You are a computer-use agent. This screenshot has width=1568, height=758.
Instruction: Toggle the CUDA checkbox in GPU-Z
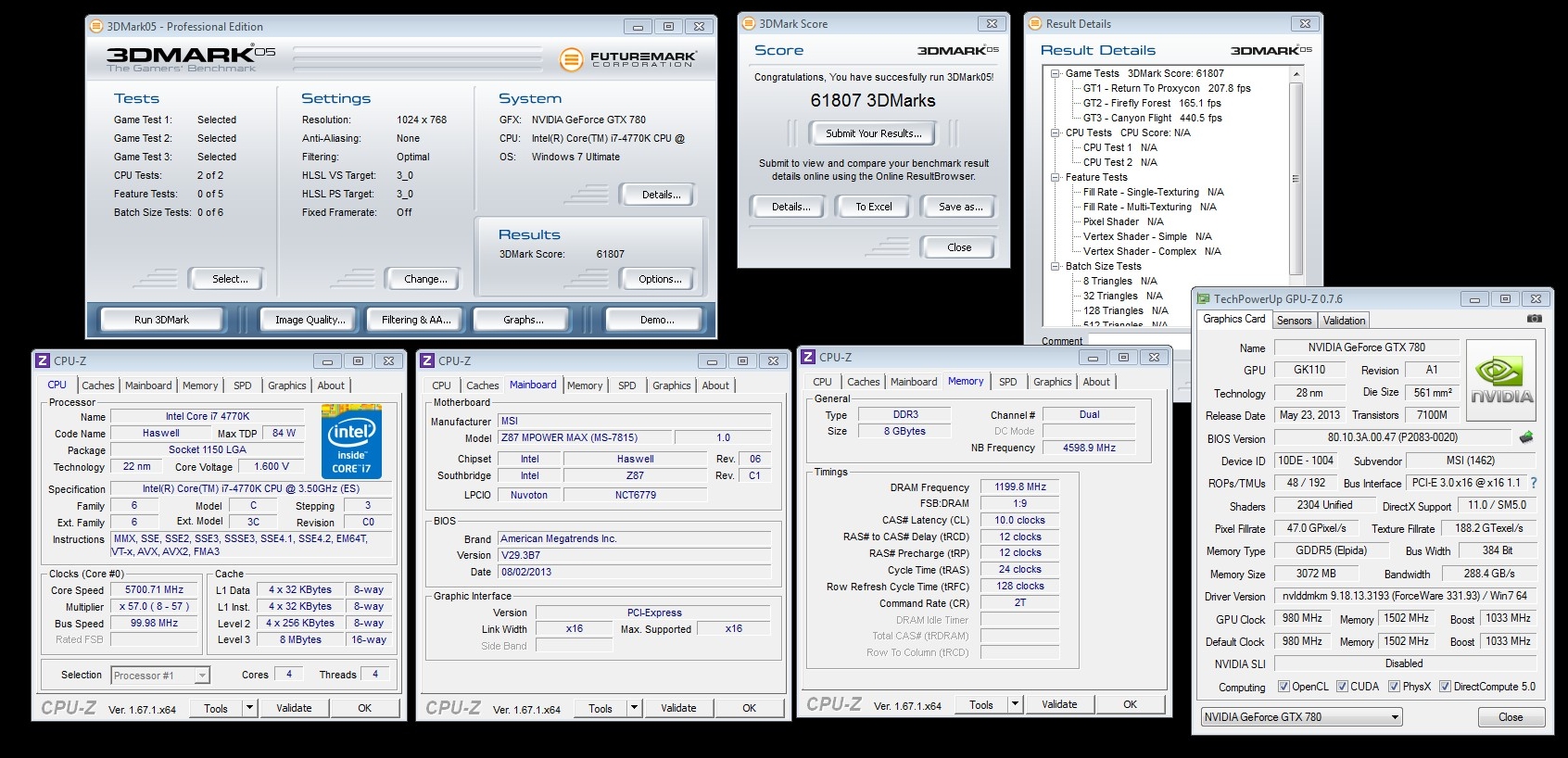pos(1342,687)
